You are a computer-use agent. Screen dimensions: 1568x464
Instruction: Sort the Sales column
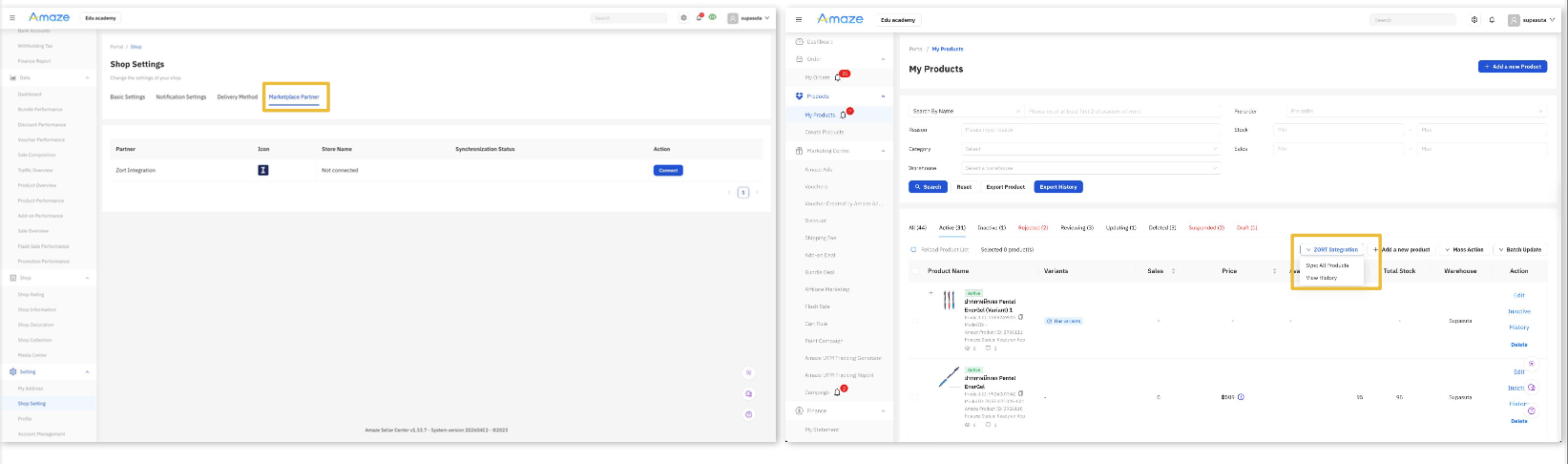click(x=1173, y=271)
